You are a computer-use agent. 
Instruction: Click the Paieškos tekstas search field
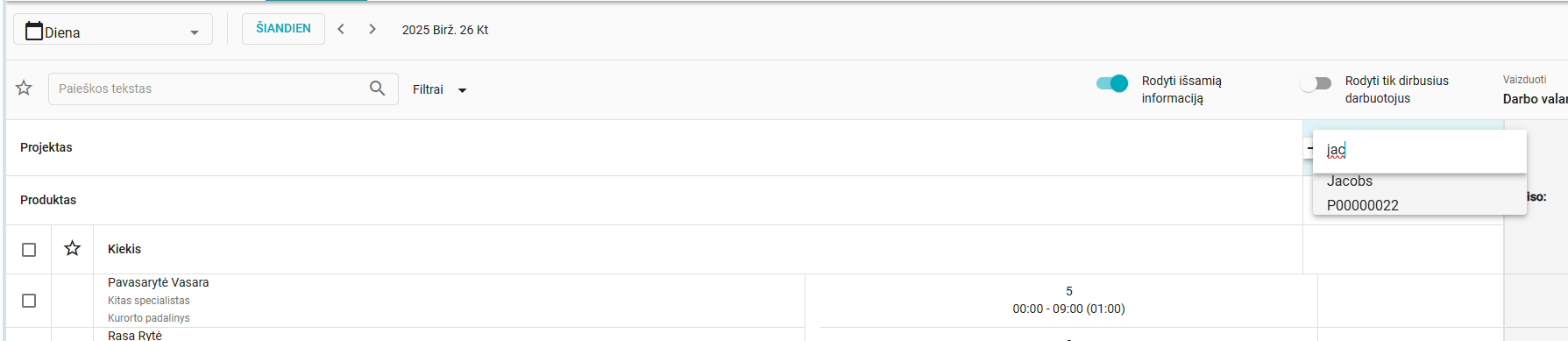click(210, 89)
